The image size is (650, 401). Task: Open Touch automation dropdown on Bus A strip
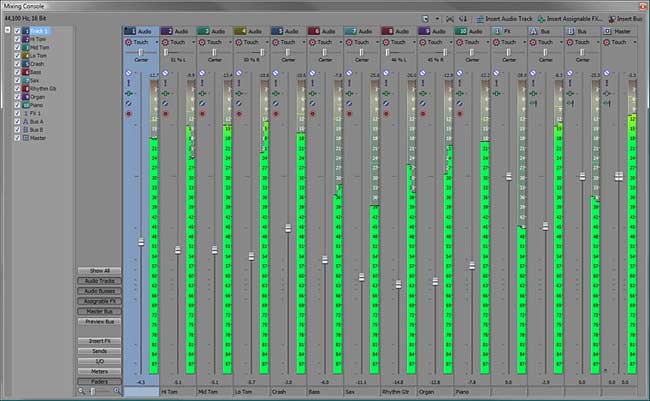pyautogui.click(x=561, y=42)
